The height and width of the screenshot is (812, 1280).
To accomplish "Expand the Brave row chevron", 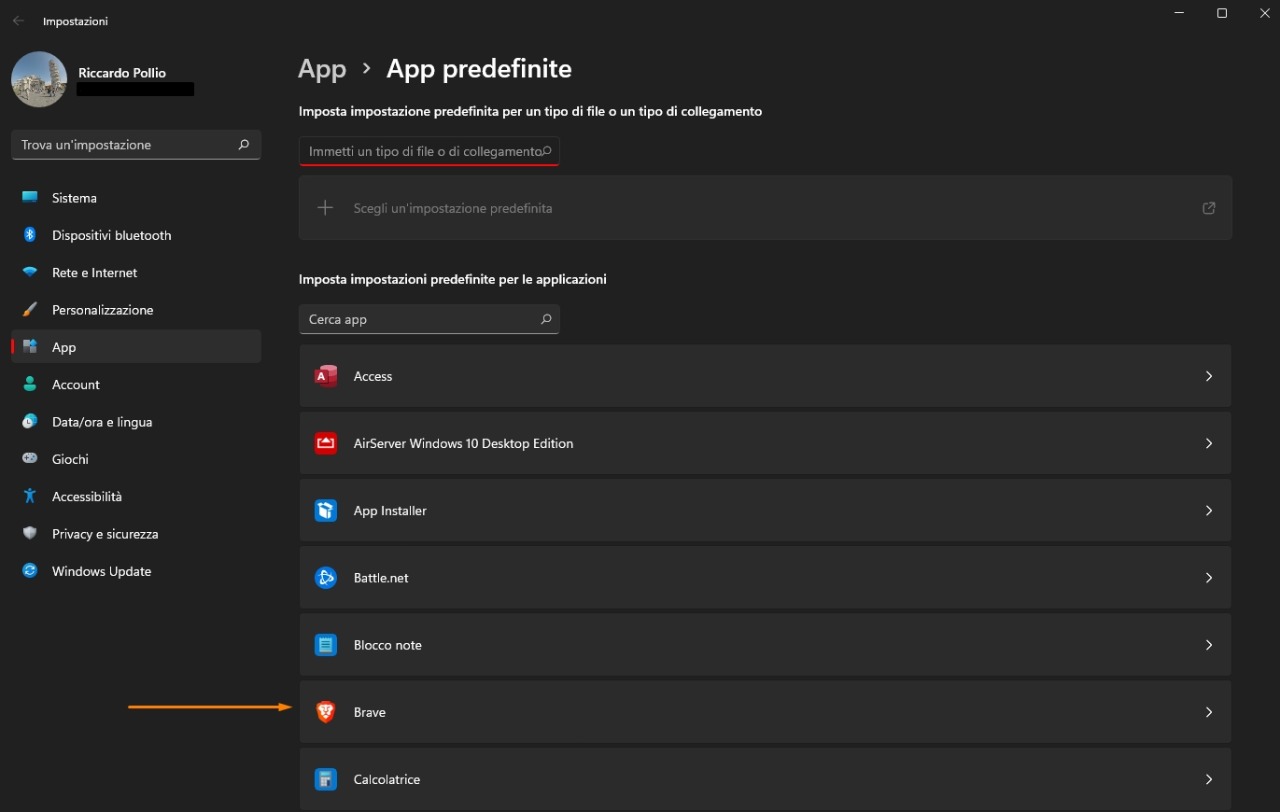I will [1209, 712].
